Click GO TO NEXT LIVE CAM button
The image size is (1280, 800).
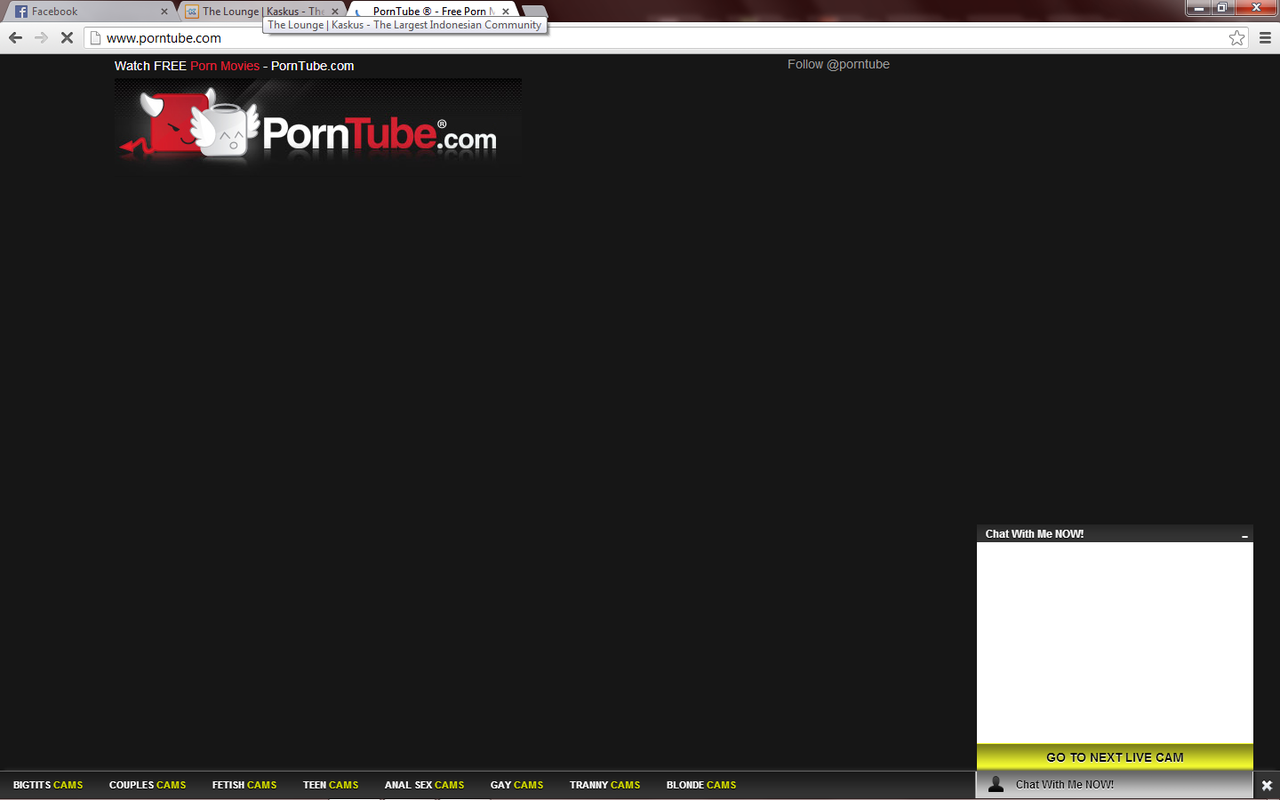pos(1115,757)
